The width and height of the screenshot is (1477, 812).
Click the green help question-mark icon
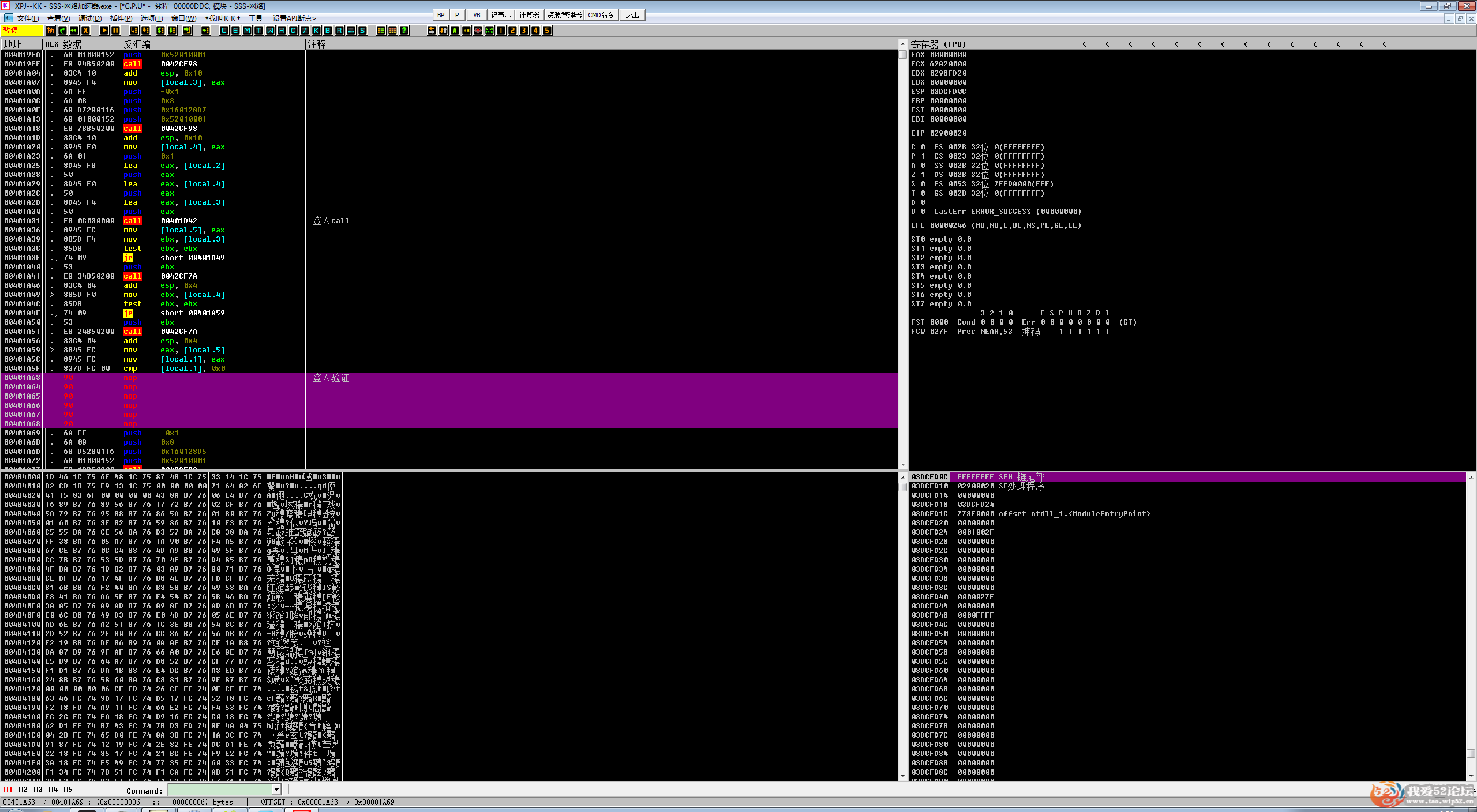(x=404, y=31)
